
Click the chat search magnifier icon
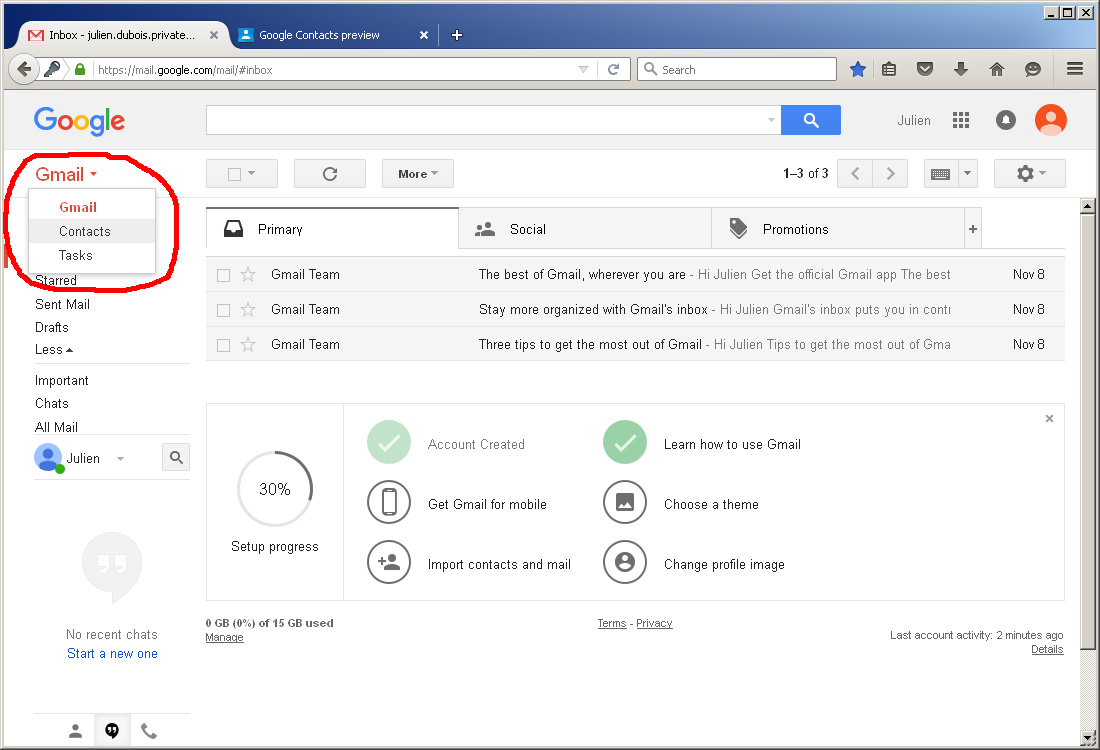[x=176, y=458]
